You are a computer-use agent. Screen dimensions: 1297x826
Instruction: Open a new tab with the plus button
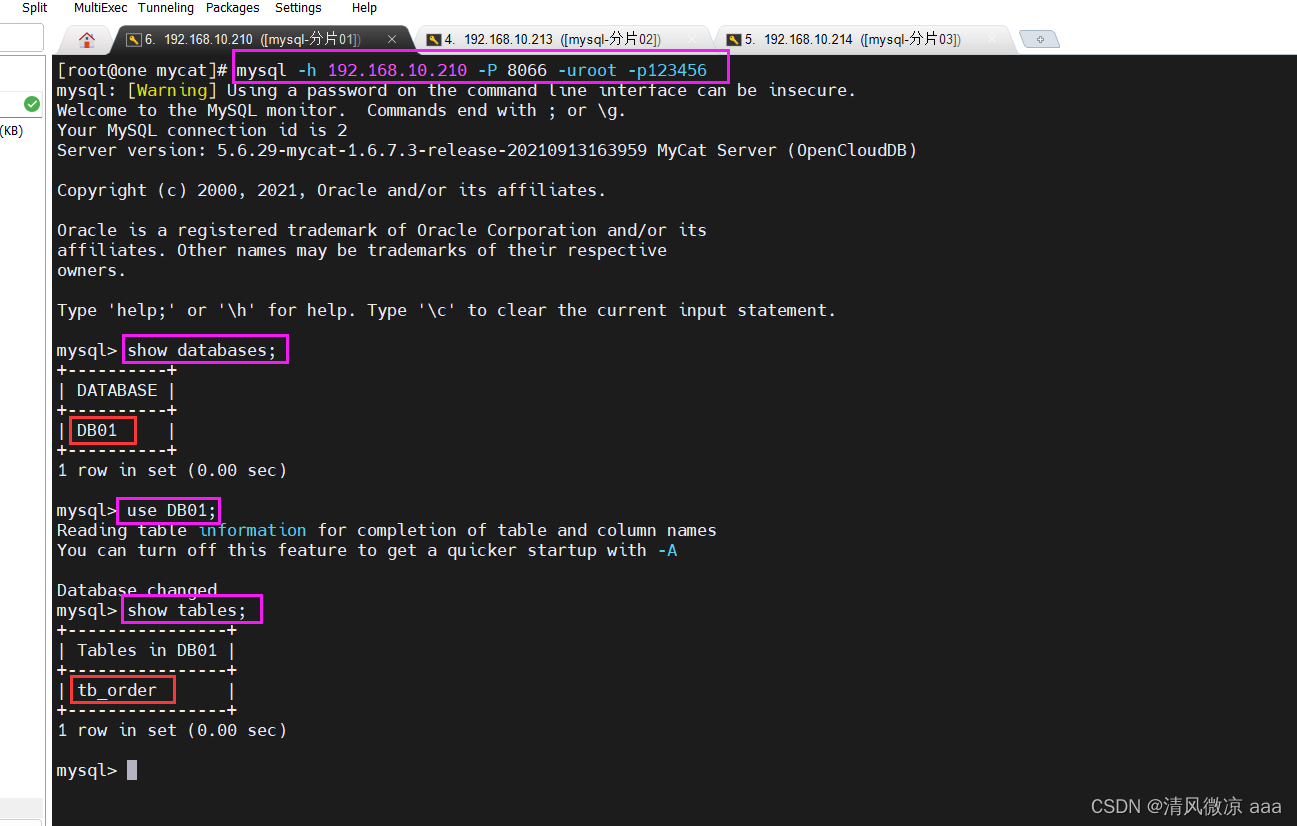pos(1039,40)
